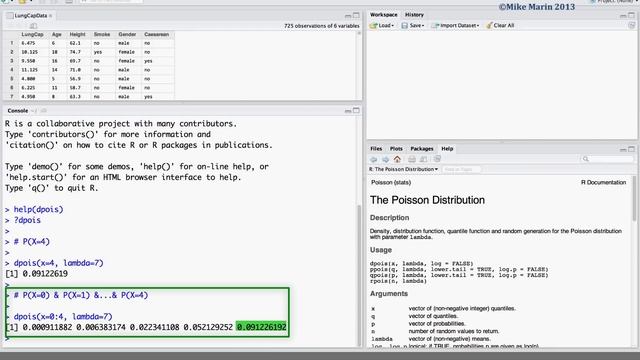The image size is (640, 360).
Task: Expand the Import Dataset dropdown
Action: pos(478,26)
